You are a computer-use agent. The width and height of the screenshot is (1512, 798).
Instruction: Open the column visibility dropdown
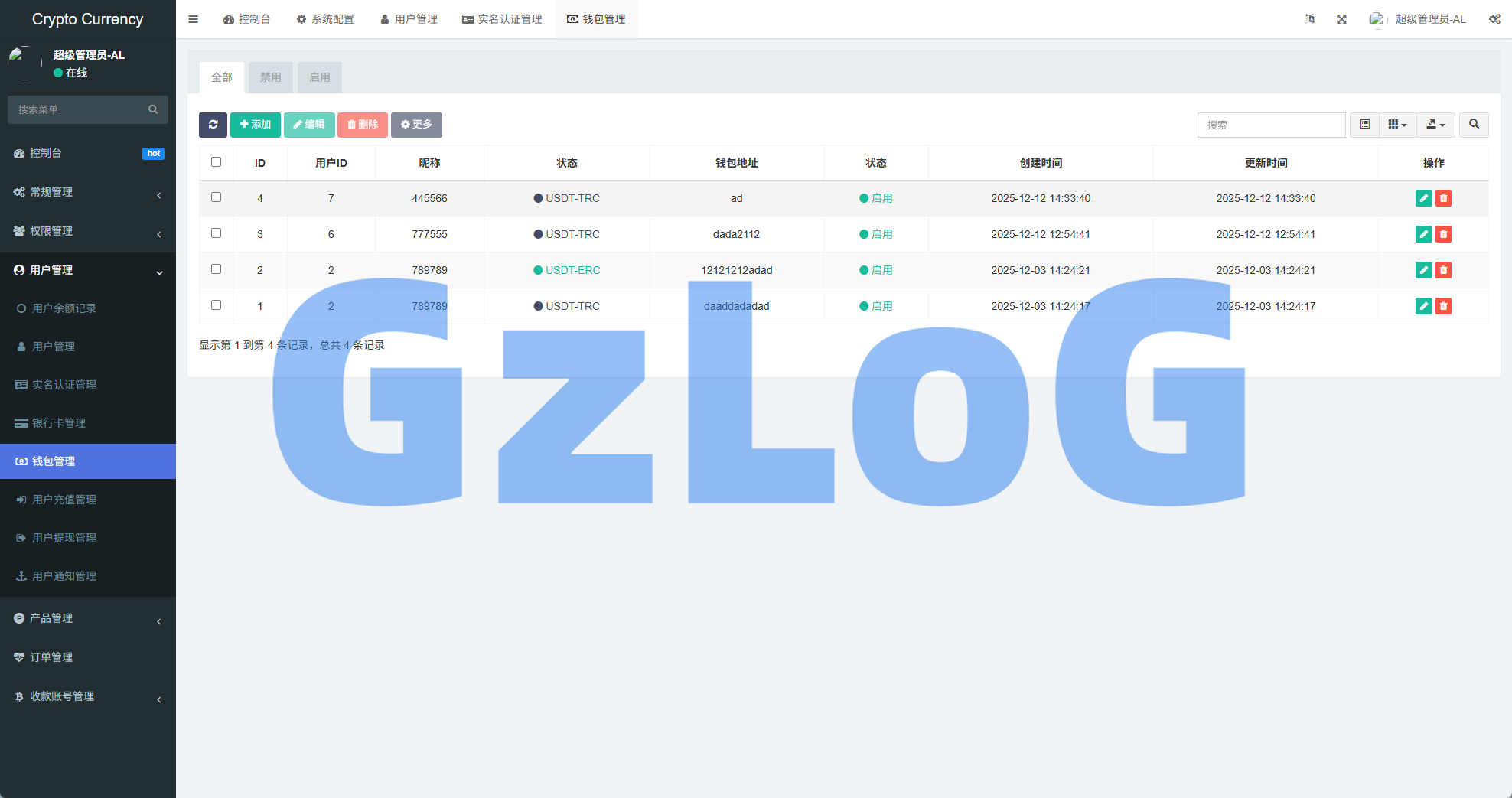pyautogui.click(x=1397, y=125)
